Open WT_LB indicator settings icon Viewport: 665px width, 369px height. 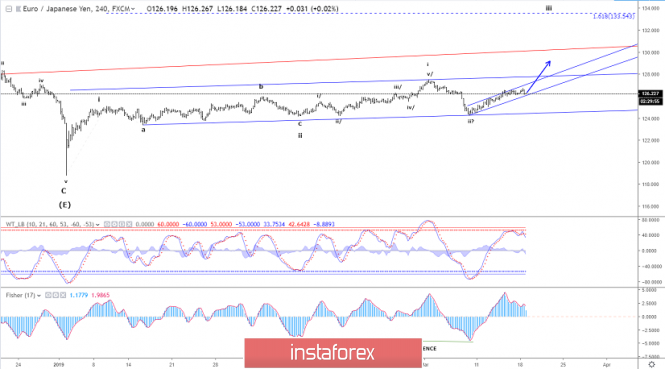click(x=115, y=224)
